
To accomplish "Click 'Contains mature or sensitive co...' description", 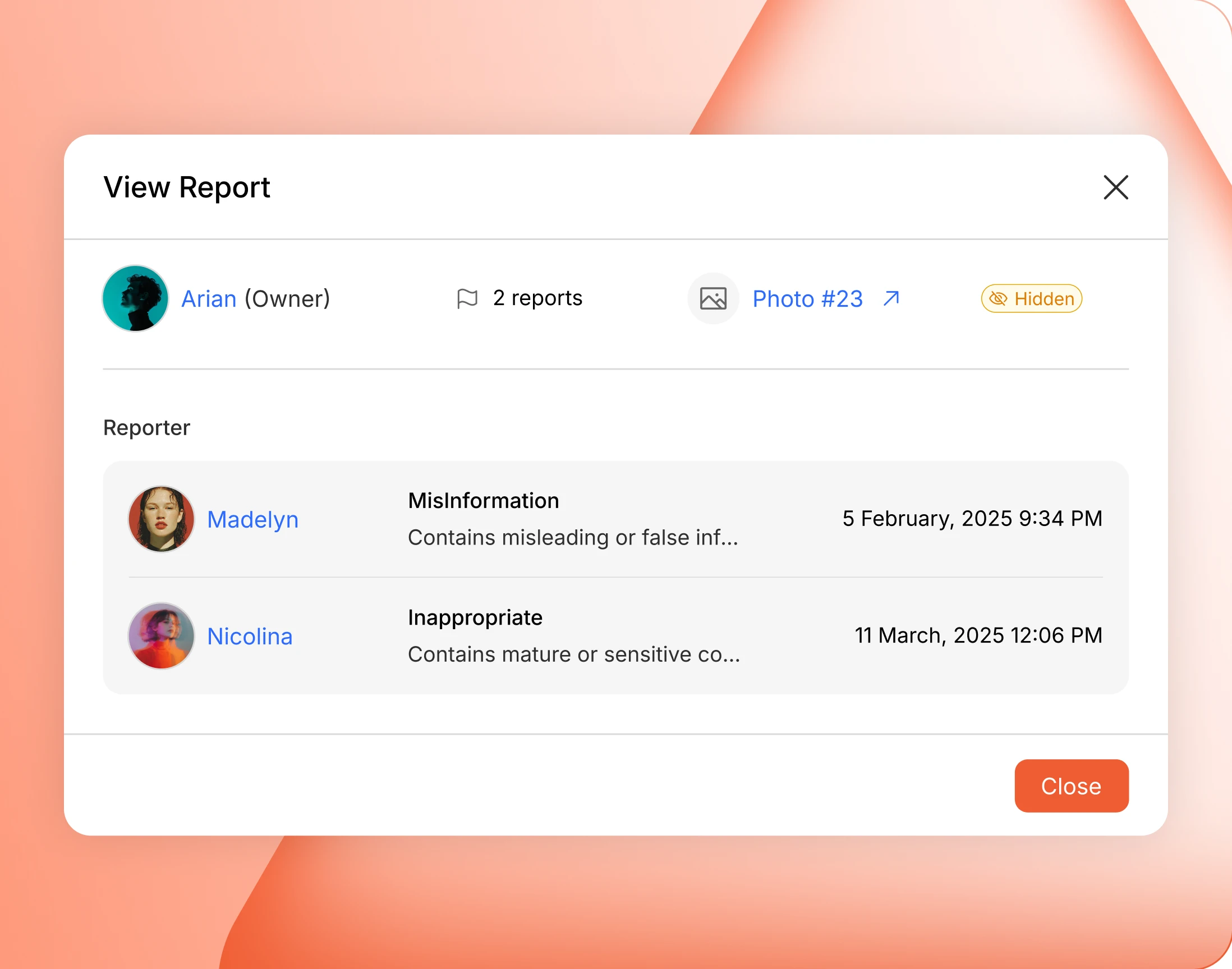I will point(574,654).
